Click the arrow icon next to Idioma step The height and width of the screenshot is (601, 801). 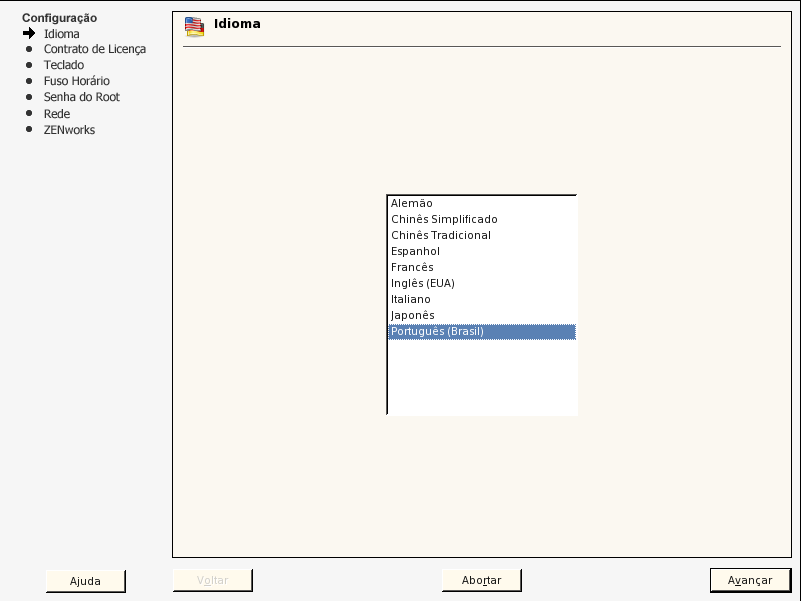click(x=29, y=33)
